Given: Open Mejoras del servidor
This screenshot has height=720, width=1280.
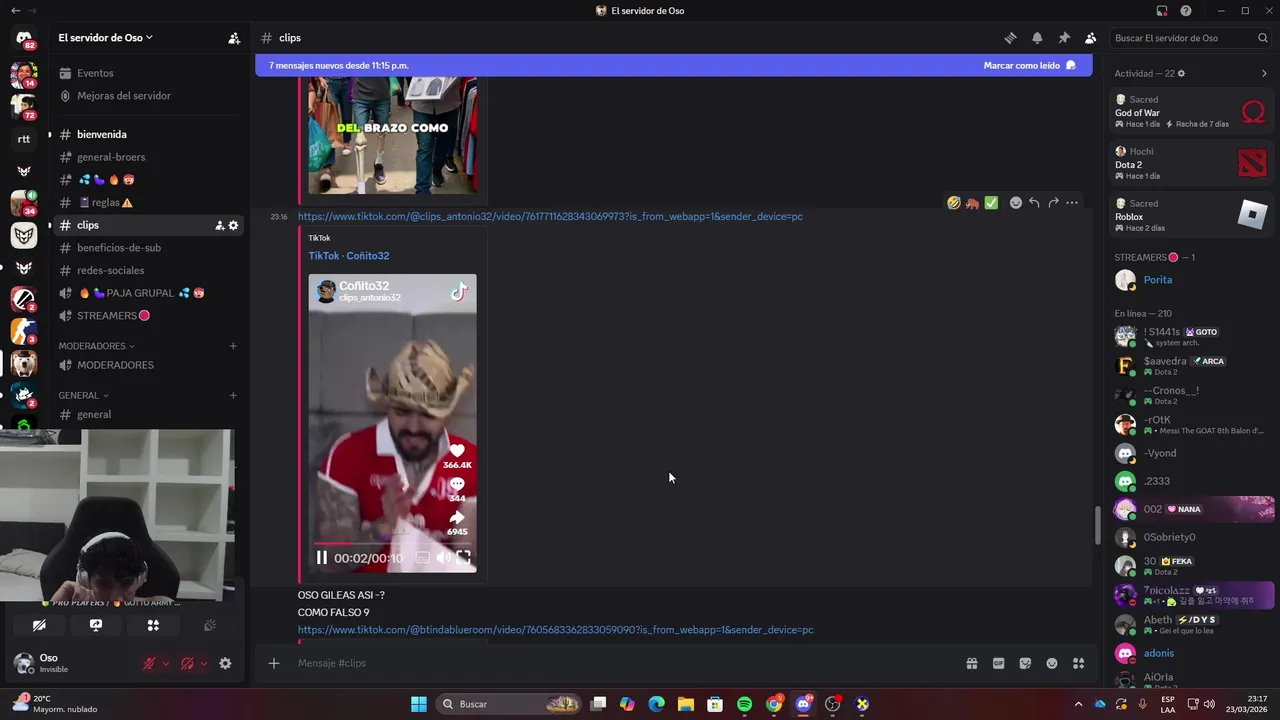Looking at the screenshot, I should pos(124,96).
